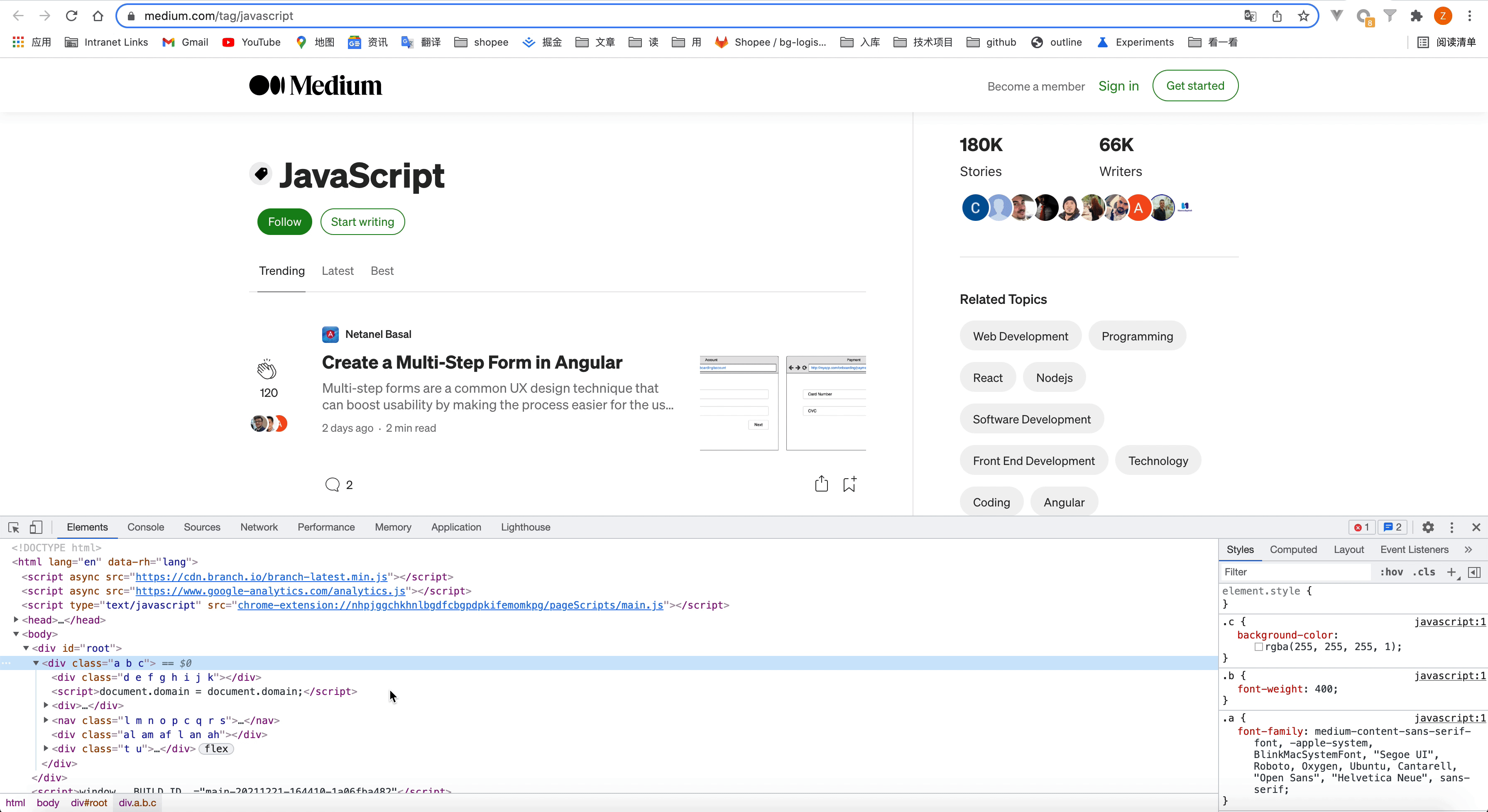Click the article's bookmark save icon
Screen dimensions: 1488x812
tap(849, 484)
